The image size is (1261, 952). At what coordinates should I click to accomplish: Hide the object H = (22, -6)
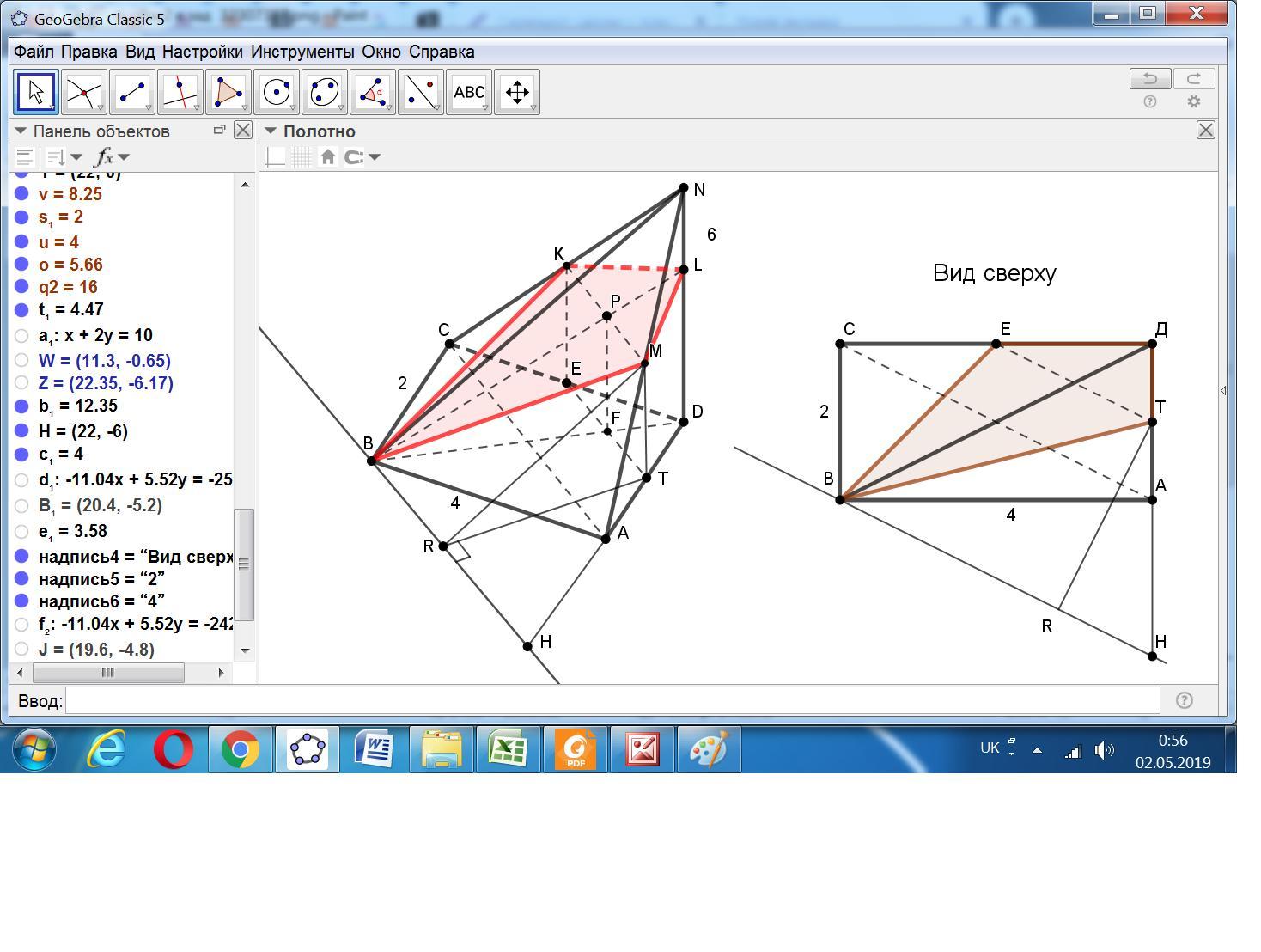(22, 431)
